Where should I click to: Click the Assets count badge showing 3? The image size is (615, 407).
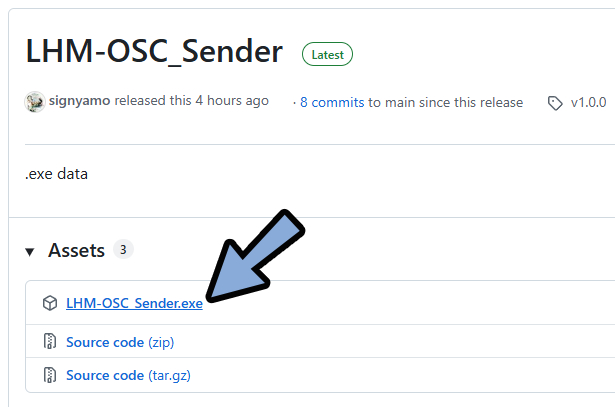click(123, 249)
